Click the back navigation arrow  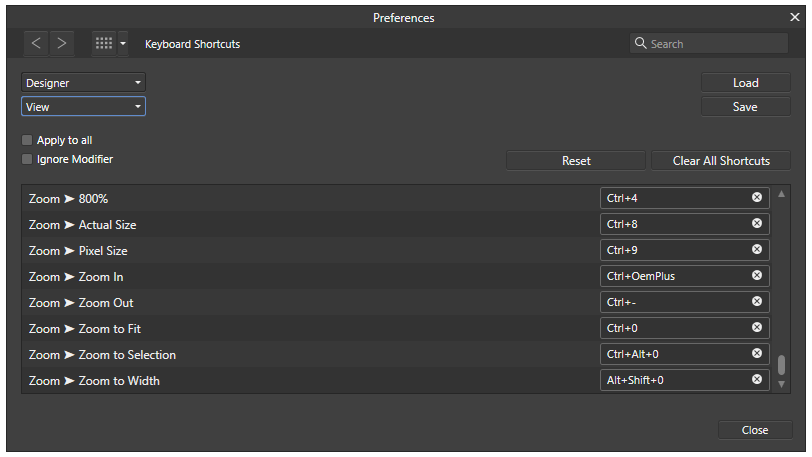tap(36, 44)
